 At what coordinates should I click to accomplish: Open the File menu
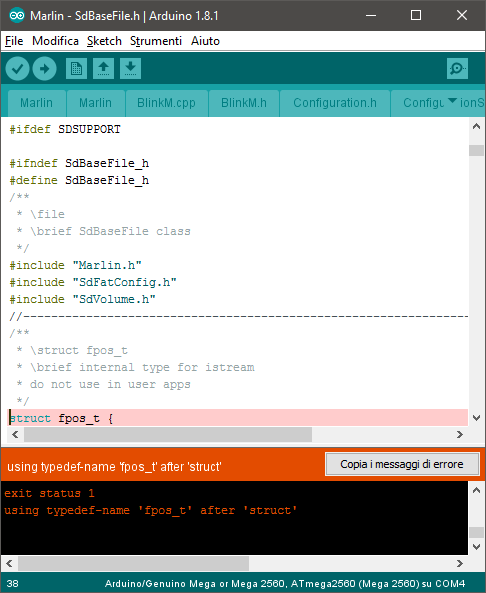(14, 41)
